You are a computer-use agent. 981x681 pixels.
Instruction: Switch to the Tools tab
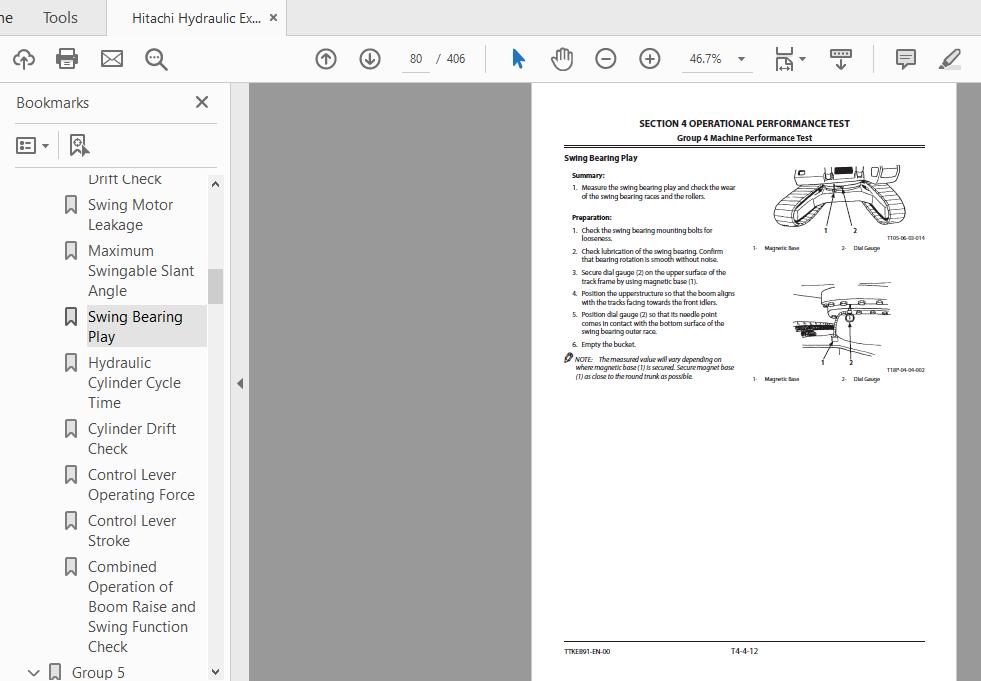point(60,18)
